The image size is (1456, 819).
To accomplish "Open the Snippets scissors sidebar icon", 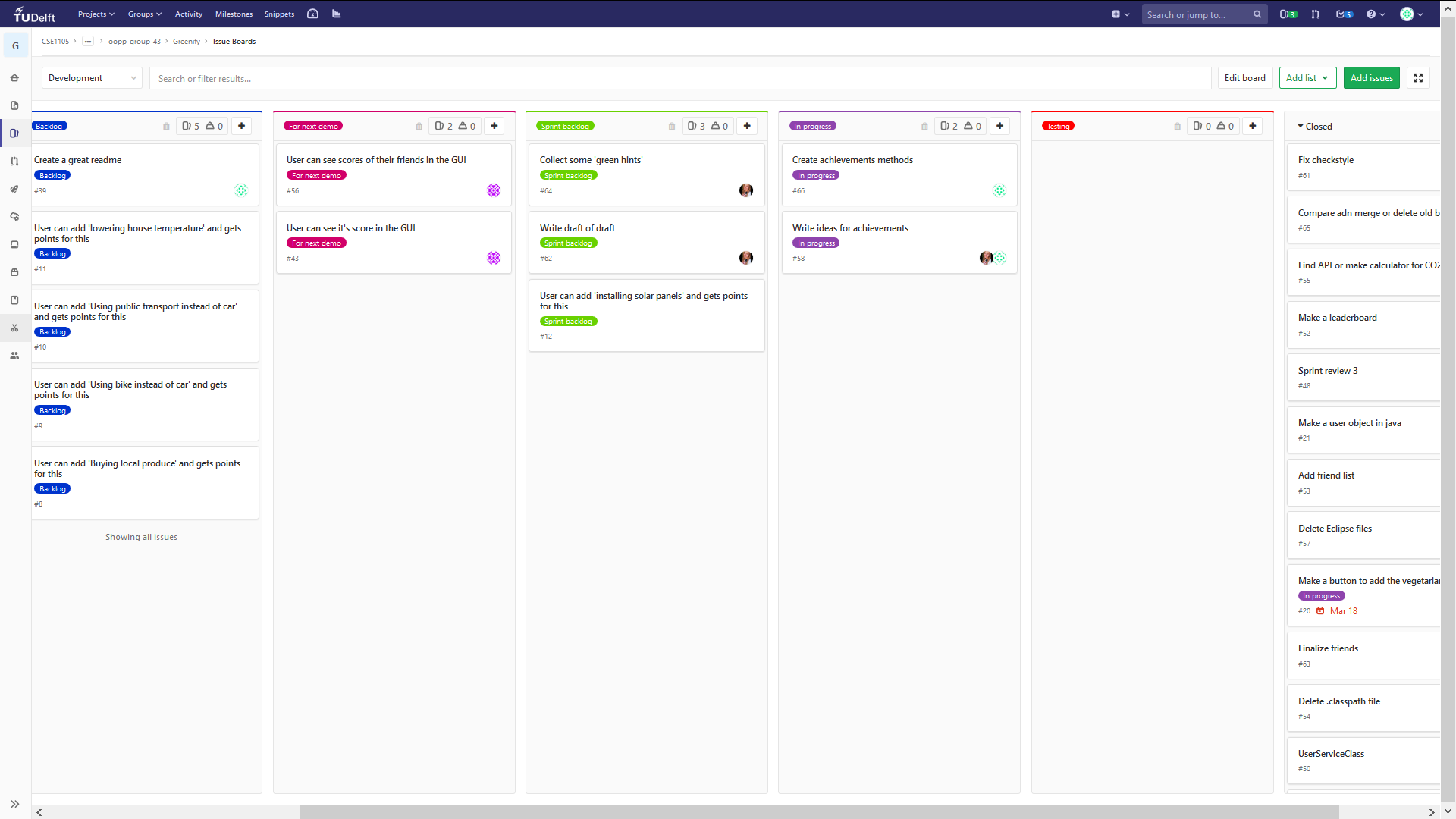I will point(14,328).
